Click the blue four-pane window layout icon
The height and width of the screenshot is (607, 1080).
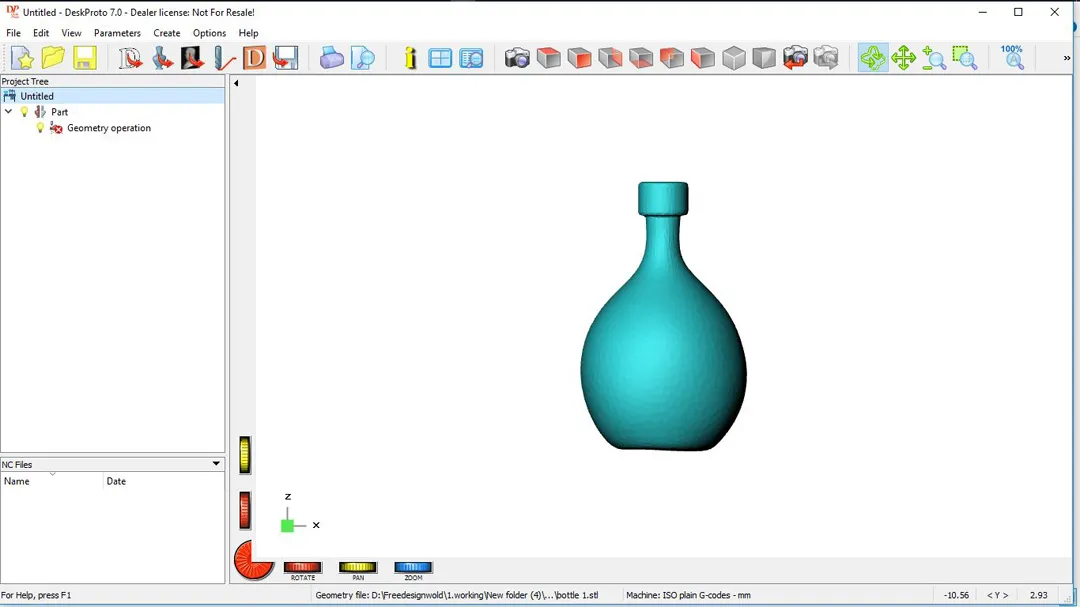tap(440, 58)
